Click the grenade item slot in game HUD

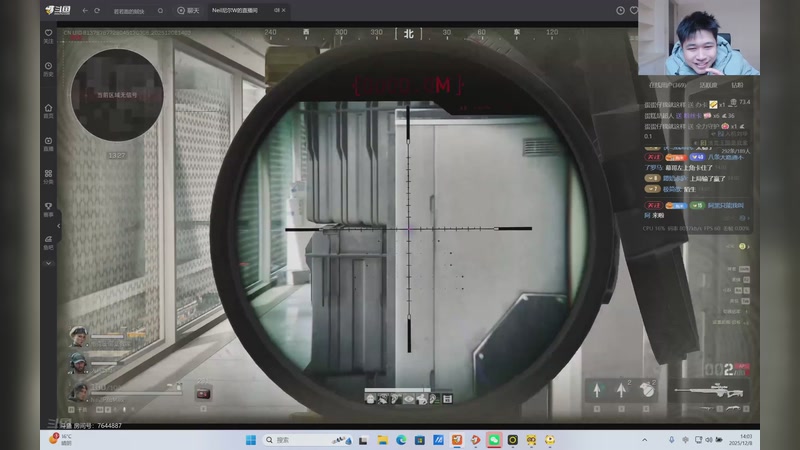pos(647,390)
